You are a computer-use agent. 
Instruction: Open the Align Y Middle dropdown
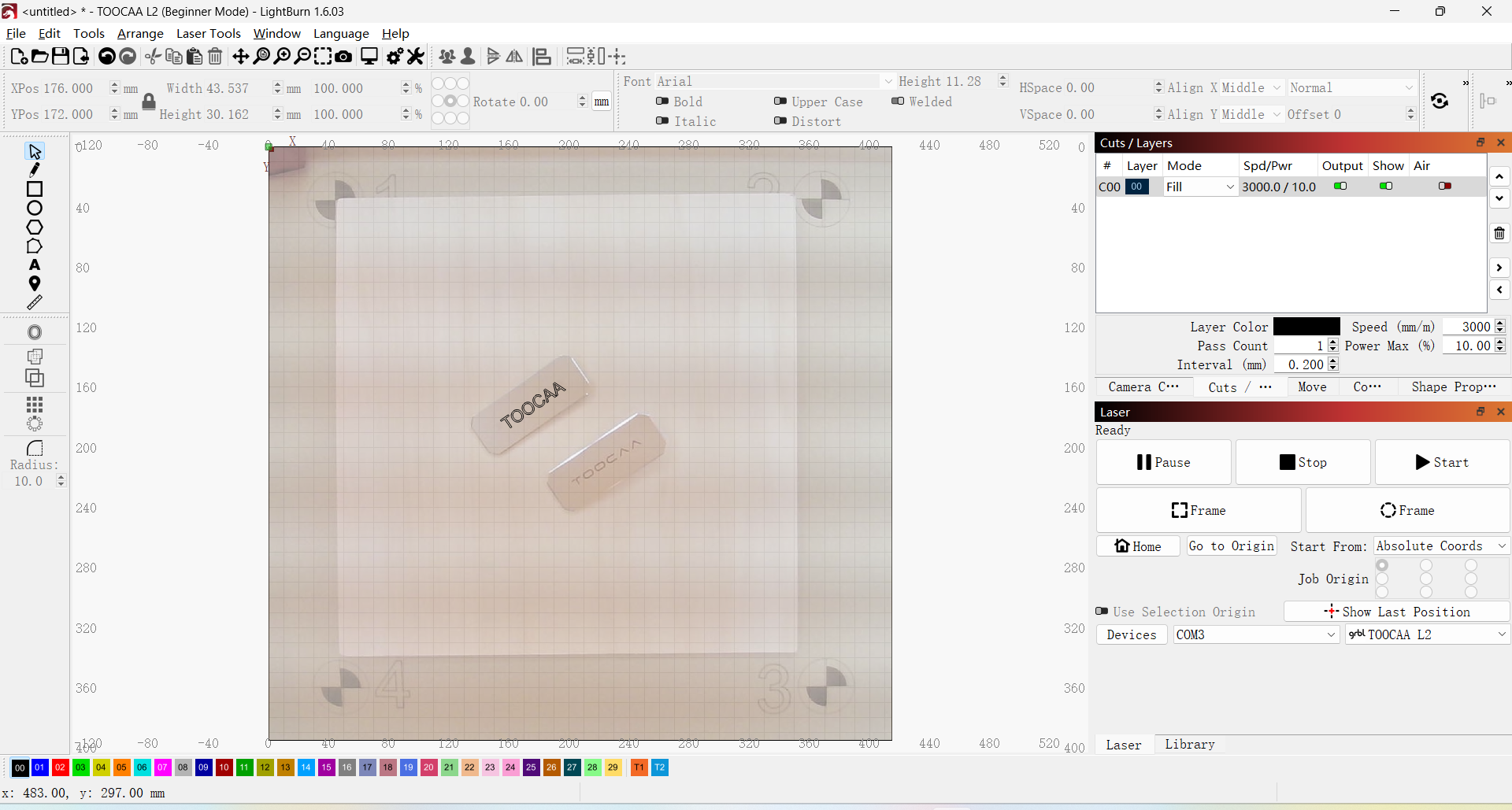(x=1251, y=115)
